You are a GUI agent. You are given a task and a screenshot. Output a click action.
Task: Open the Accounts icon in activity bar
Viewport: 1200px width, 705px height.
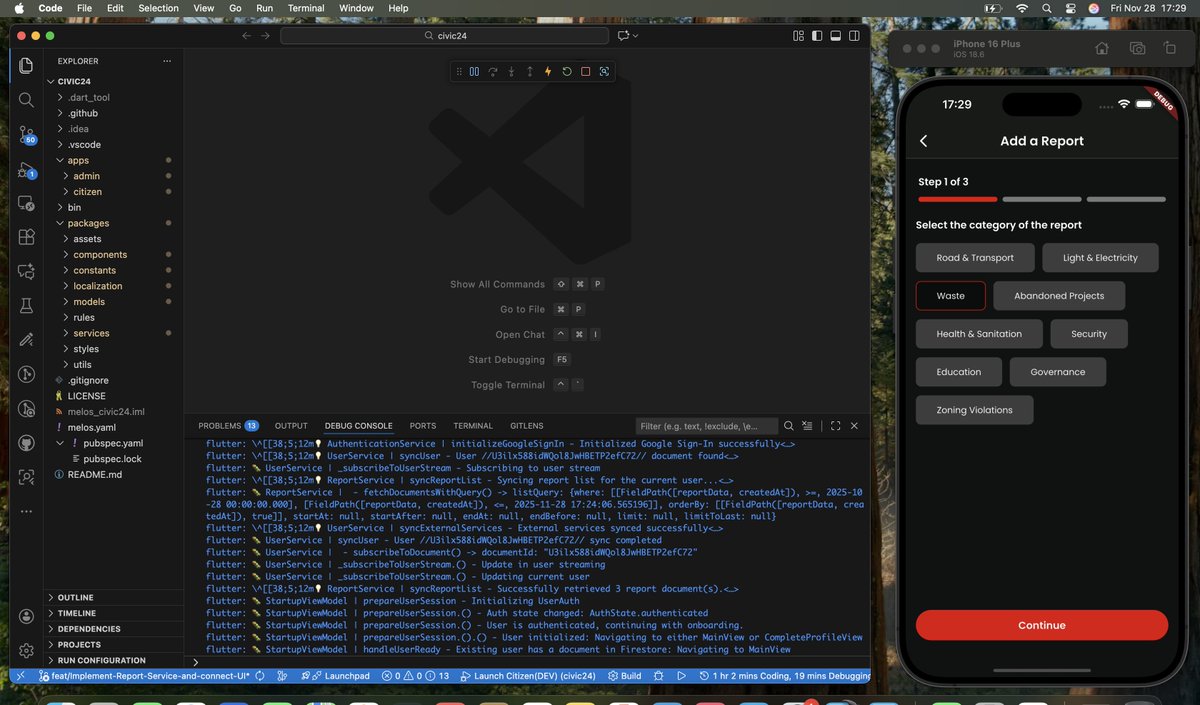tap(26, 616)
